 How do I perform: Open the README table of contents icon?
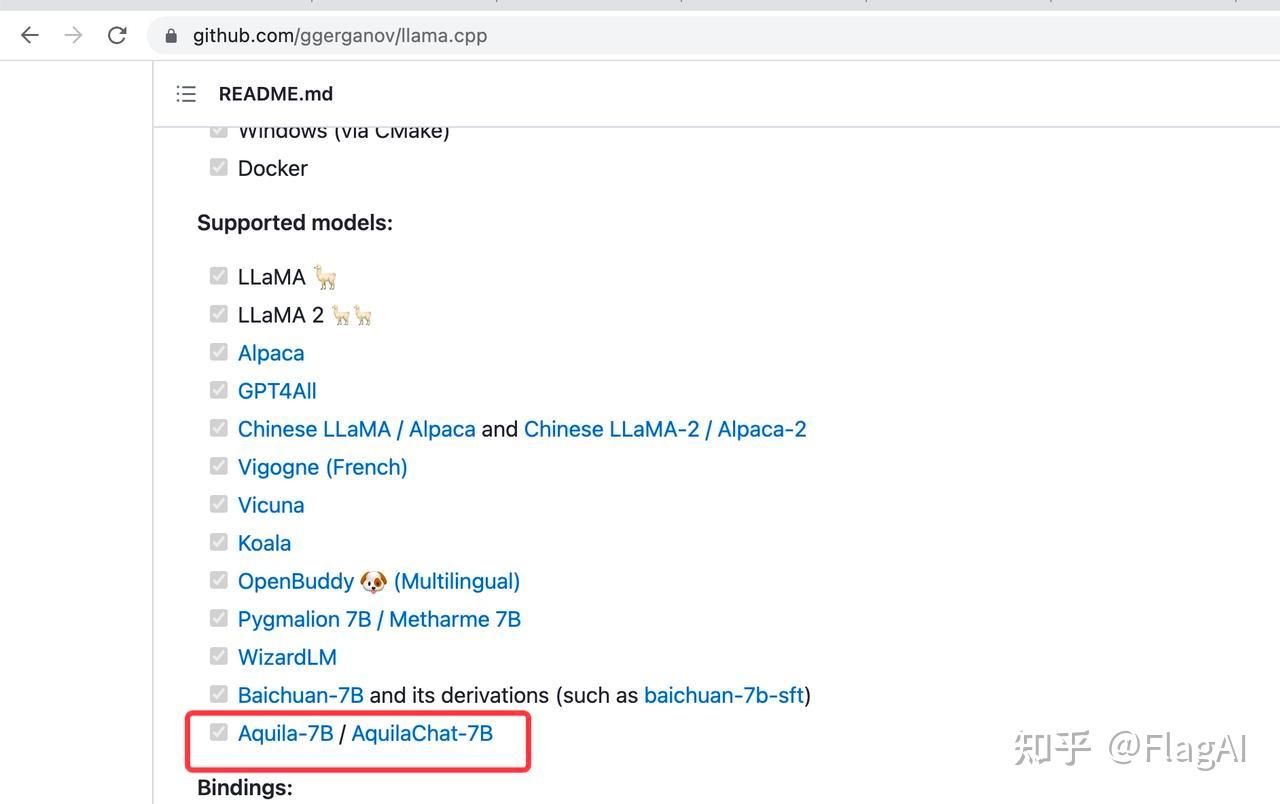point(186,94)
